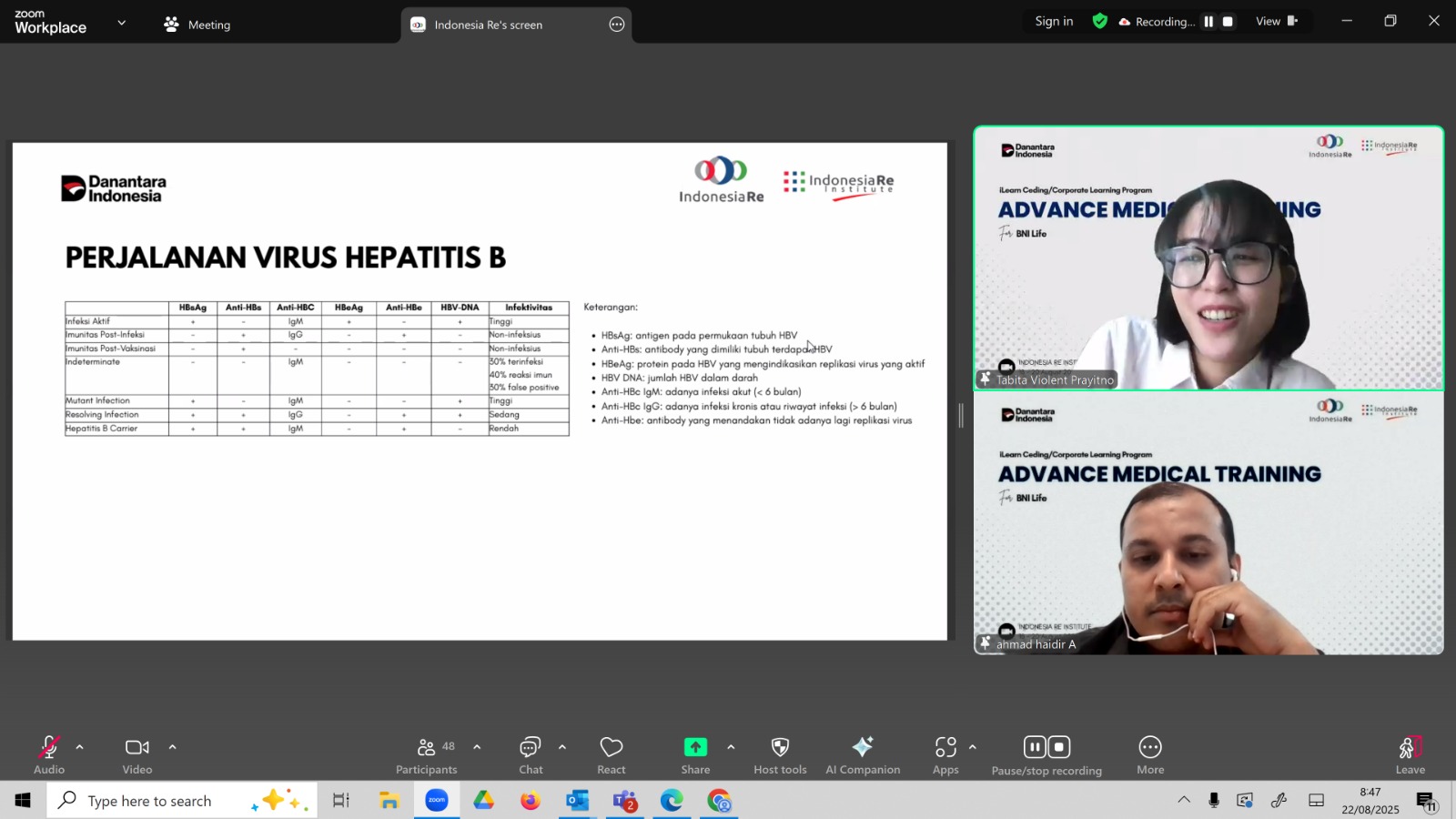Click the Sign in link
1456x819 pixels.
click(x=1054, y=21)
